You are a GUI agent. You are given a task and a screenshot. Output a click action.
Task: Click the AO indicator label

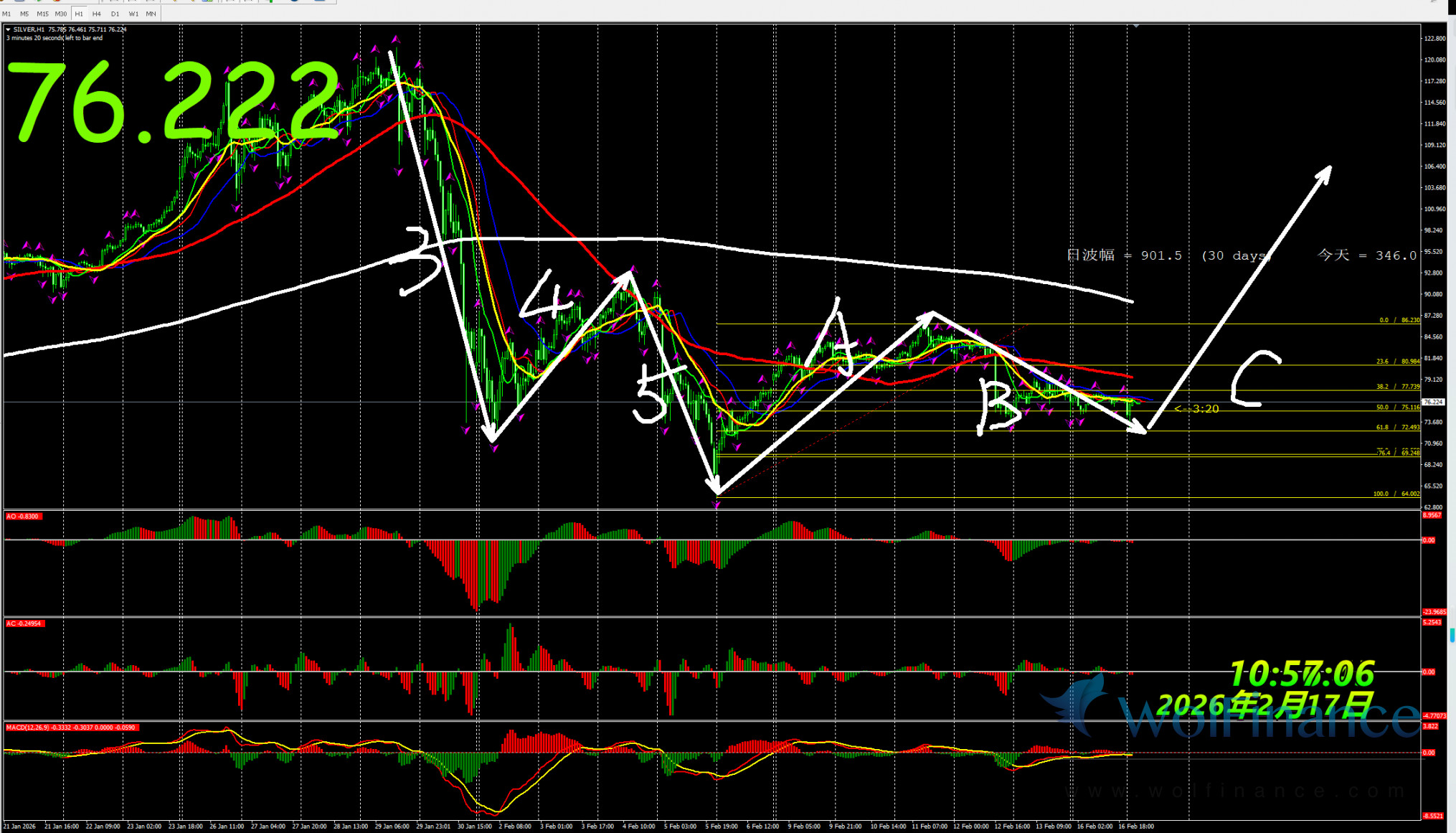click(22, 516)
